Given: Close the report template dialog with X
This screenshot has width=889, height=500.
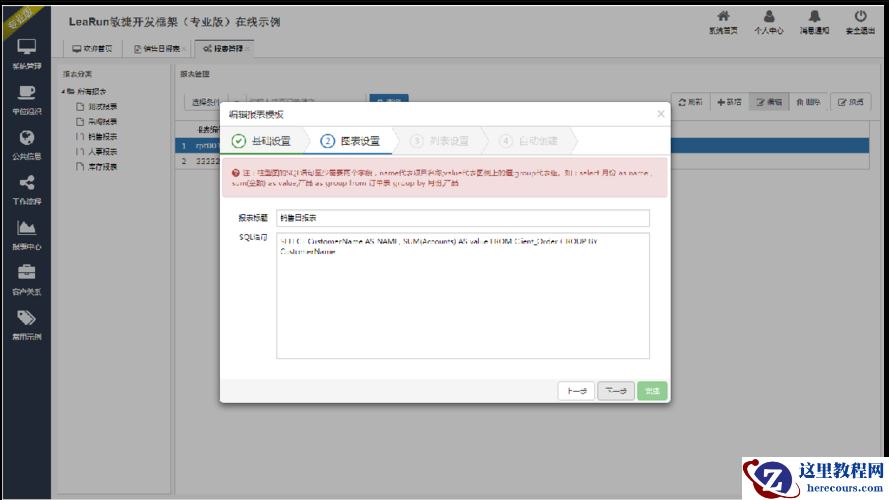Looking at the screenshot, I should click(x=661, y=114).
